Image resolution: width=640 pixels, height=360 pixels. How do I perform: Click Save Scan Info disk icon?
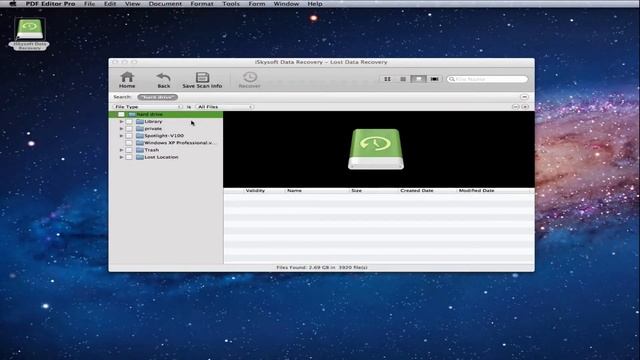click(202, 77)
